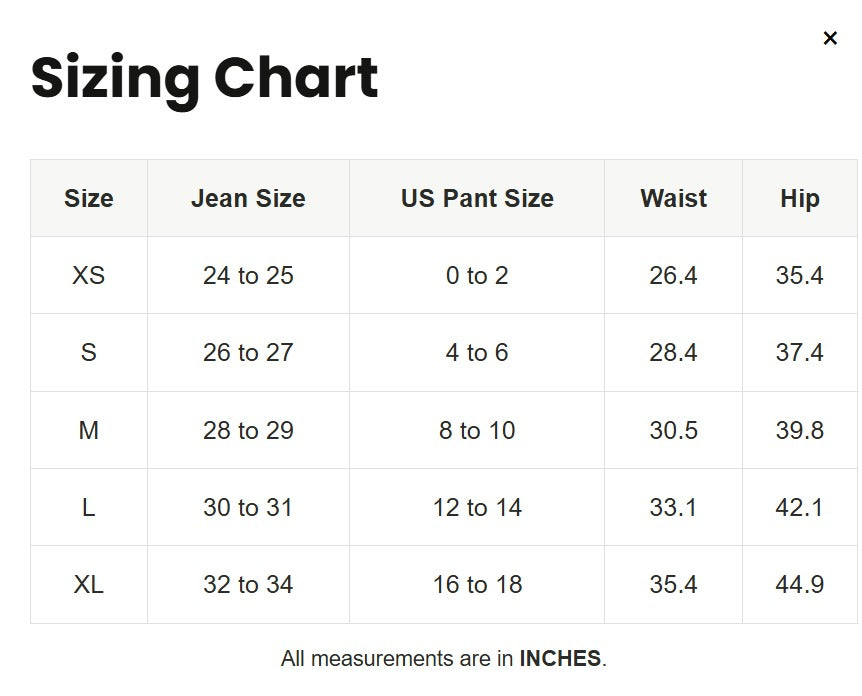Click waist measurement 26.4 cell
This screenshot has width=862, height=696.
(673, 275)
